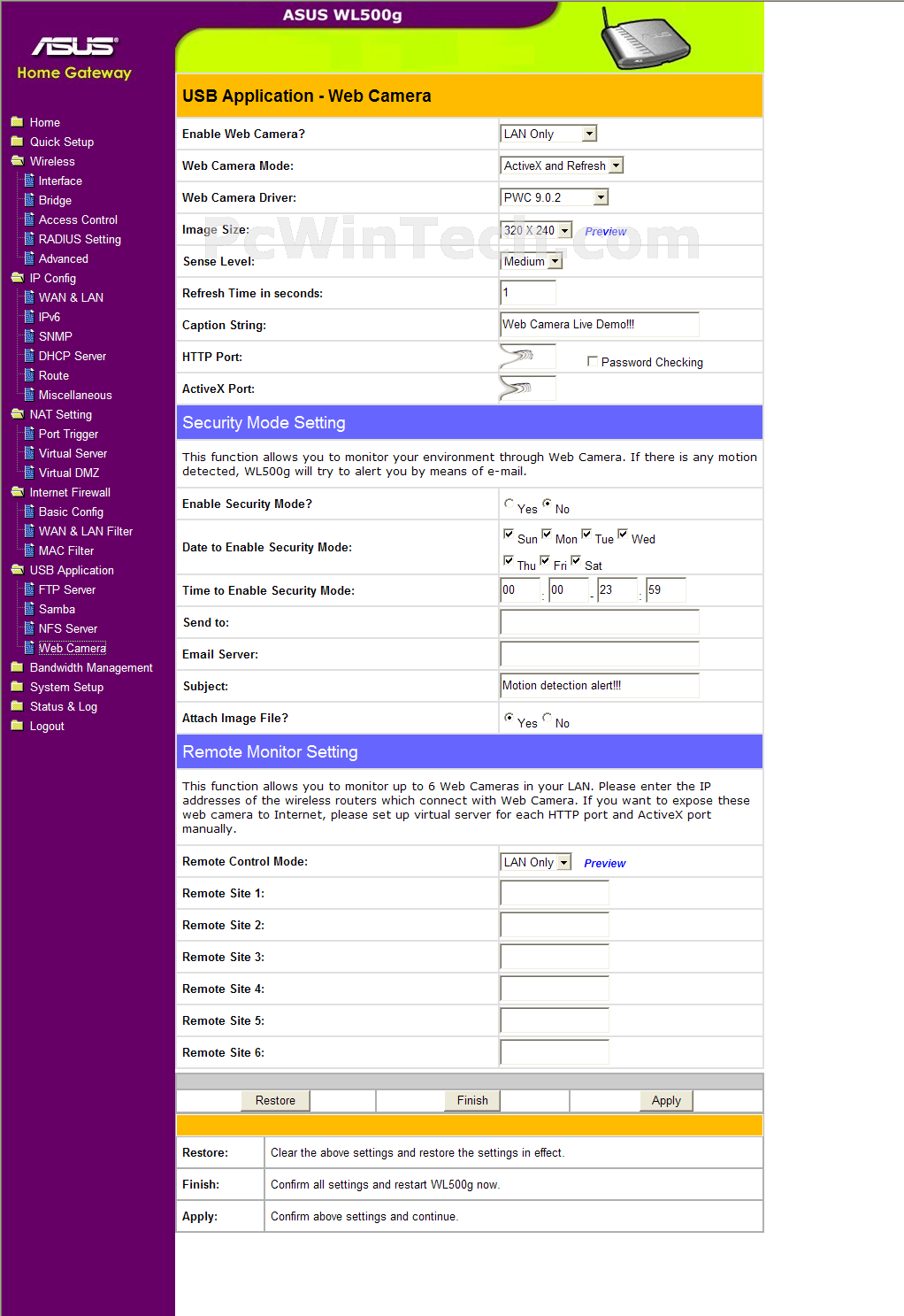Screen dimensions: 904x1316
Task: Click the Subject text field
Action: [600, 685]
